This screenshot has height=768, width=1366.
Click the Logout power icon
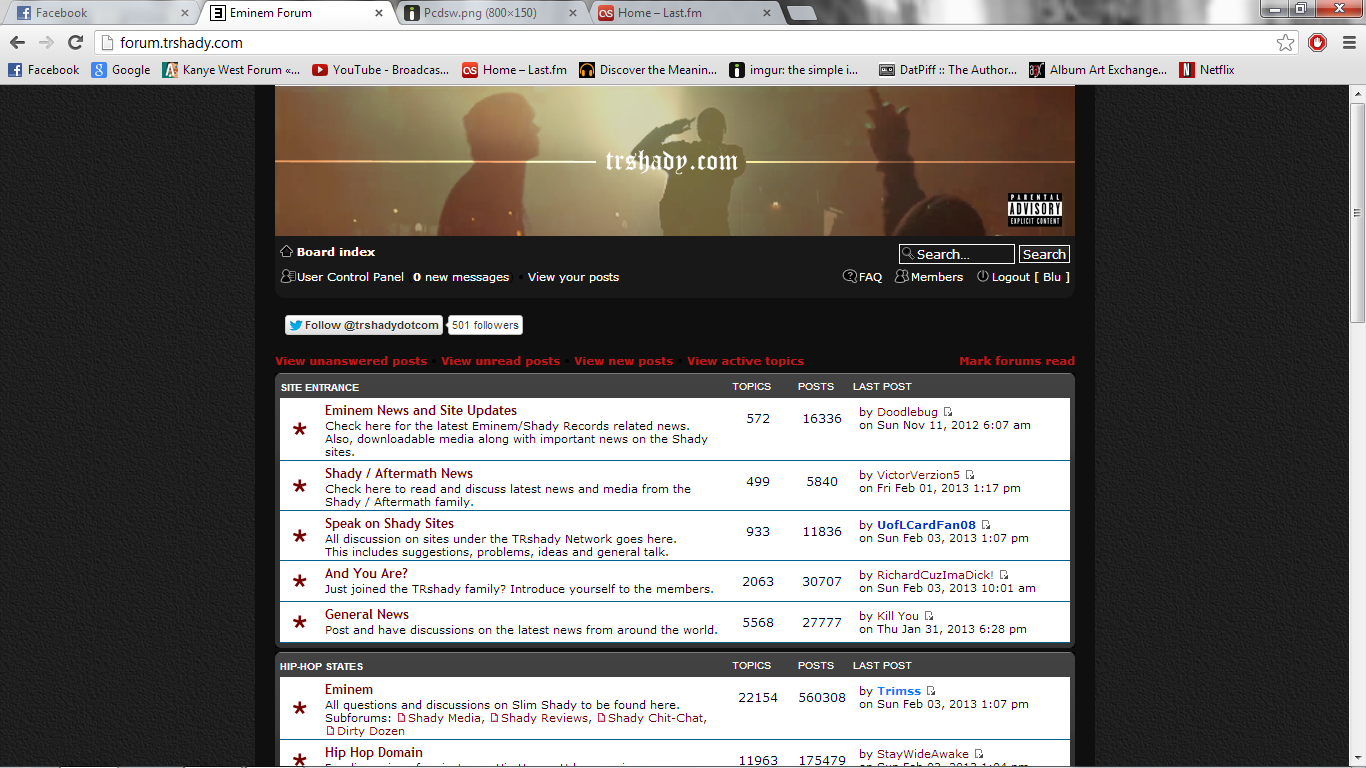983,277
